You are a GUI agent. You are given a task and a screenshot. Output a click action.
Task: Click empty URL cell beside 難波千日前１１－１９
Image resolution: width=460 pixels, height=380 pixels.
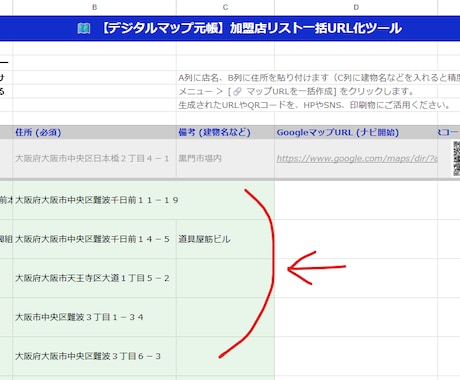[x=356, y=200]
